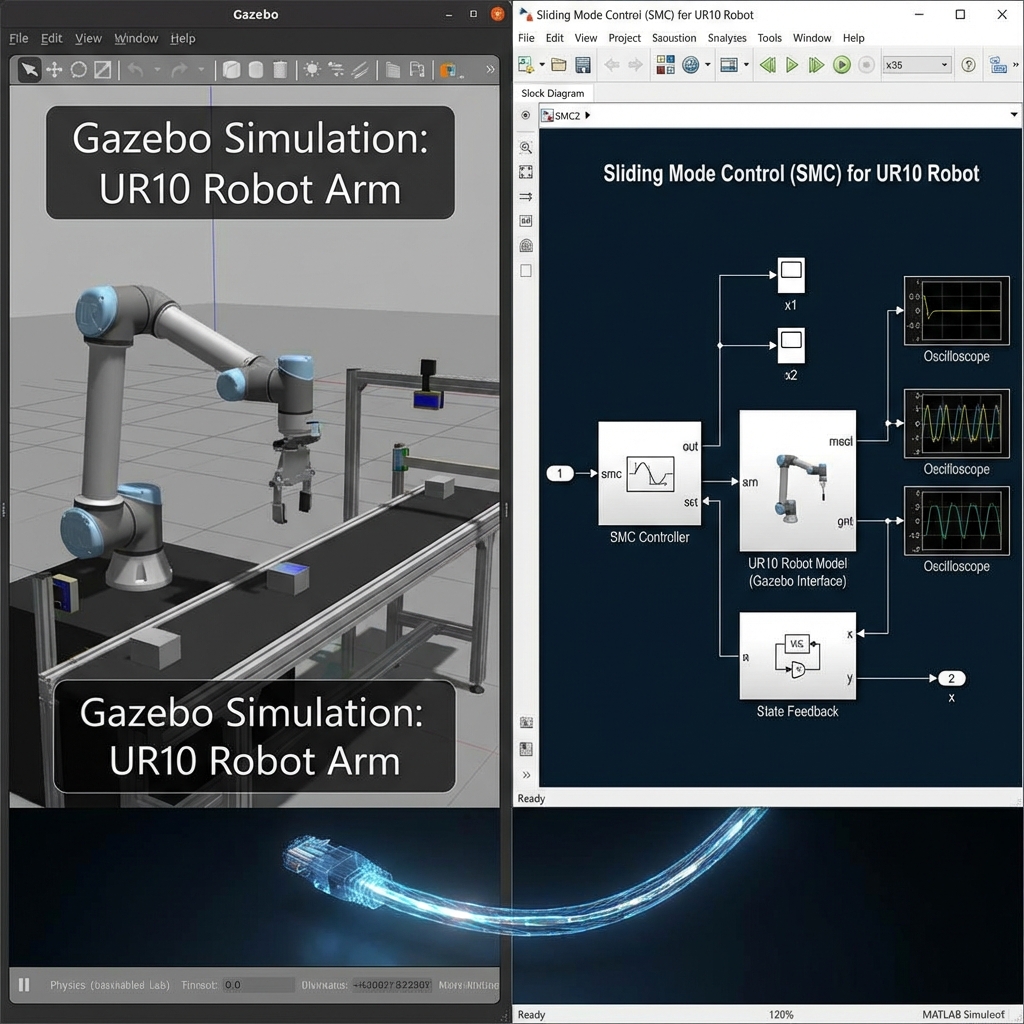This screenshot has width=1024, height=1024.
Task: Select the arrow selection tool in Gazebo
Action: point(29,69)
